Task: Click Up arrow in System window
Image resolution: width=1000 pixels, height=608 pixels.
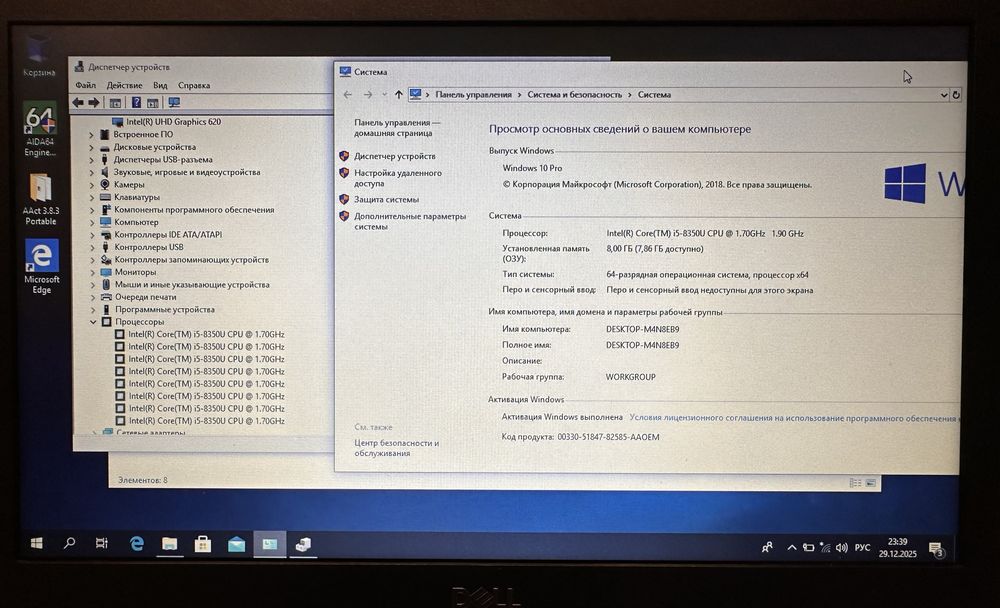Action: point(399,94)
